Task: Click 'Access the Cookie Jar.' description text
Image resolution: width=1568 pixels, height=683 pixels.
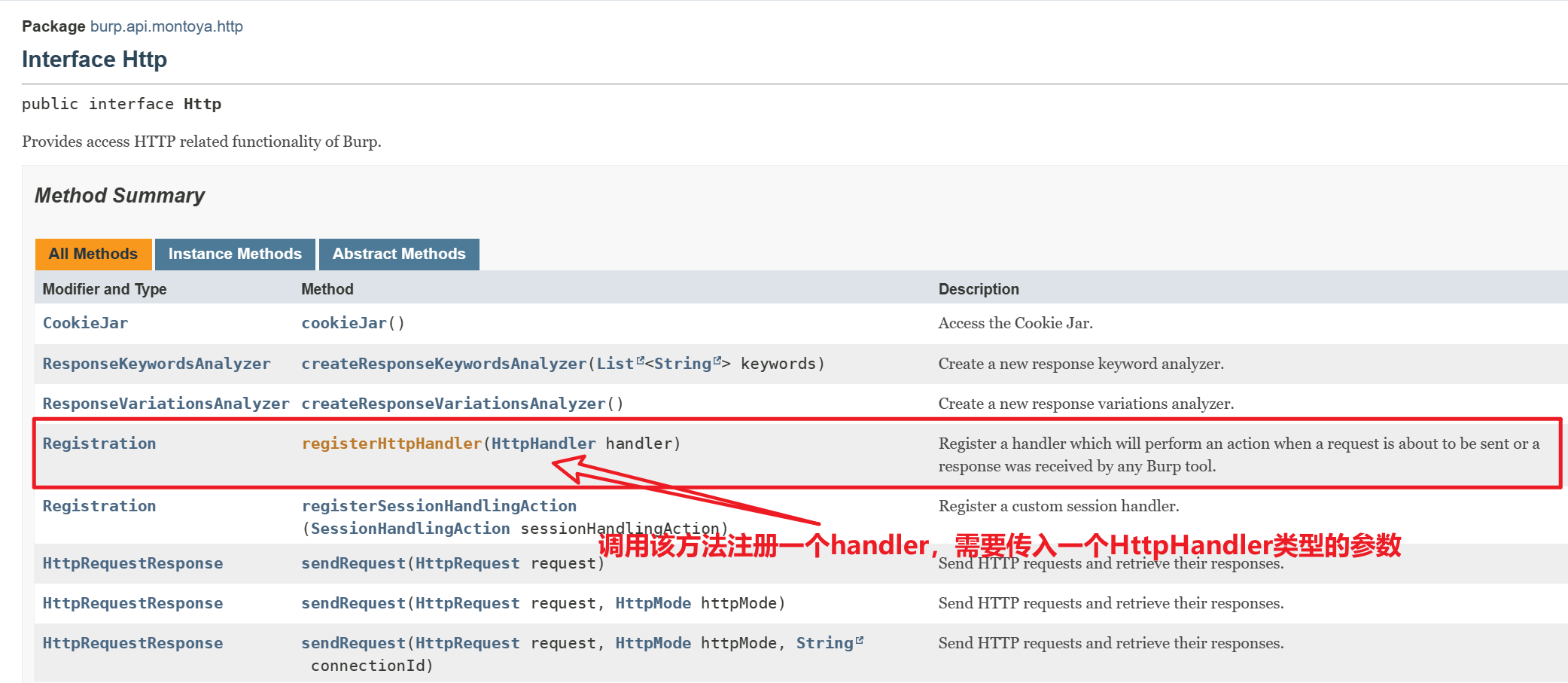Action: click(x=1015, y=323)
